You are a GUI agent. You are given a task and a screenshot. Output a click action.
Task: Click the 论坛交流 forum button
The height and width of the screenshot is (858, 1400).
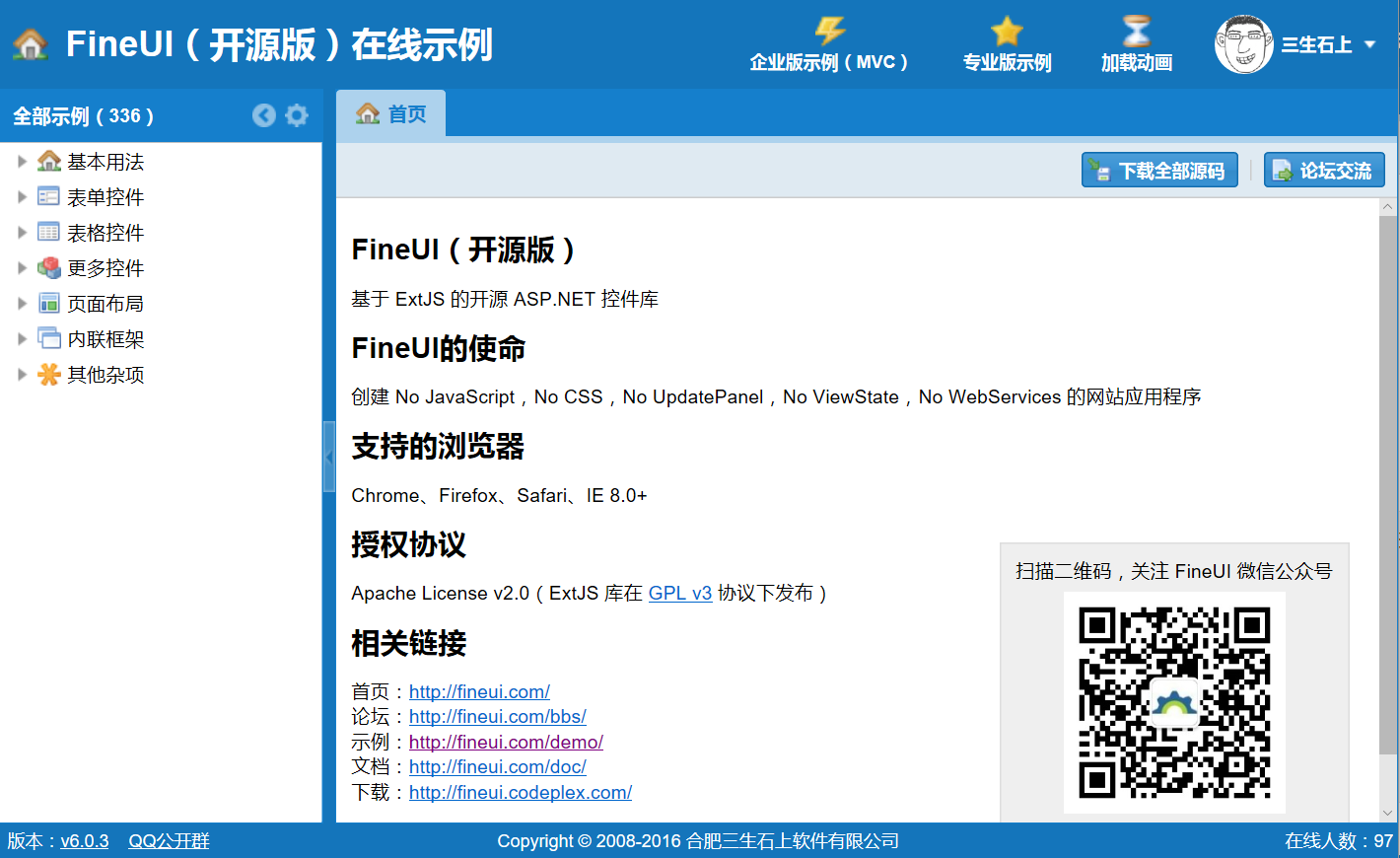[x=1324, y=170]
